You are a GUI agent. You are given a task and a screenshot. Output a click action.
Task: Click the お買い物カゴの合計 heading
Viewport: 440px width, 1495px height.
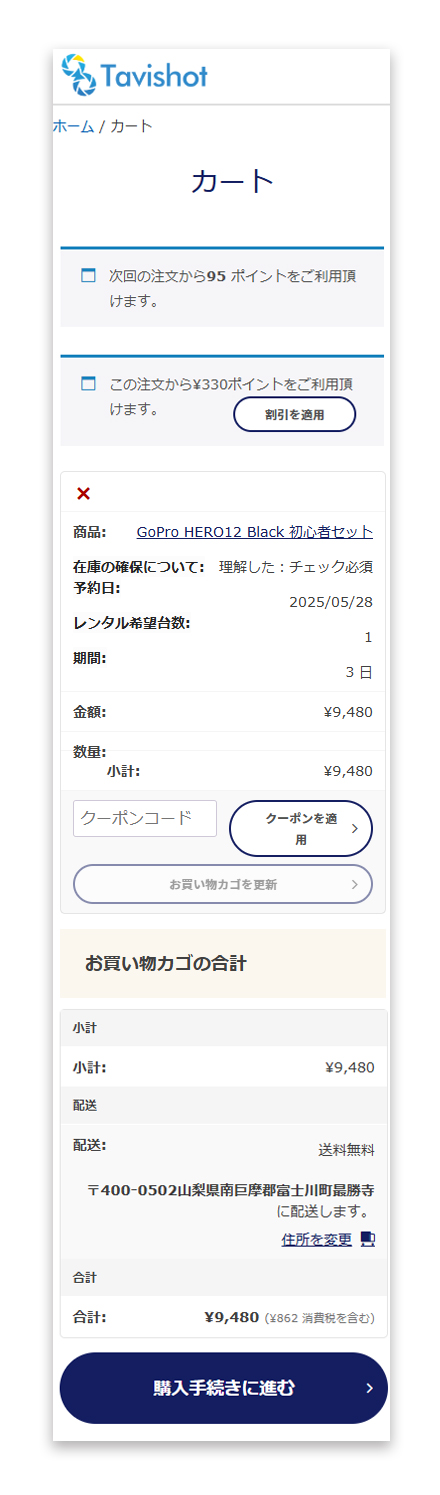[166, 964]
